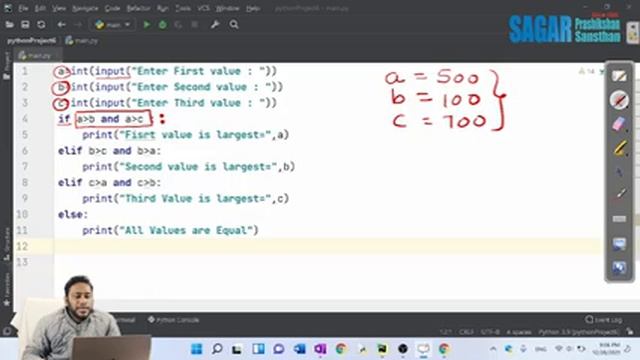This screenshot has height=360, width=640.
Task: Open the main run configuration dropdown
Action: click(x=113, y=25)
